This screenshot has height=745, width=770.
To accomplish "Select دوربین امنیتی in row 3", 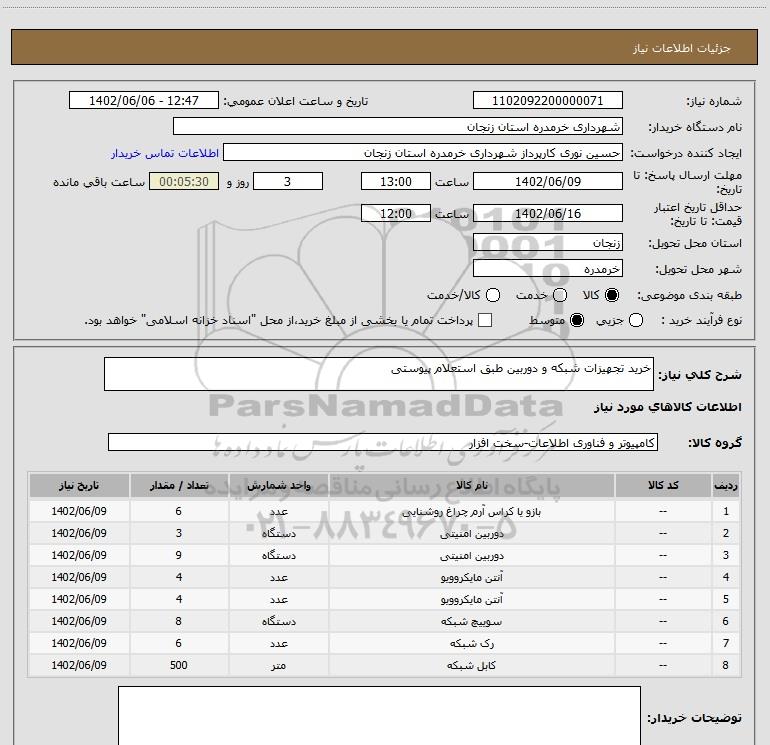I will click(471, 555).
